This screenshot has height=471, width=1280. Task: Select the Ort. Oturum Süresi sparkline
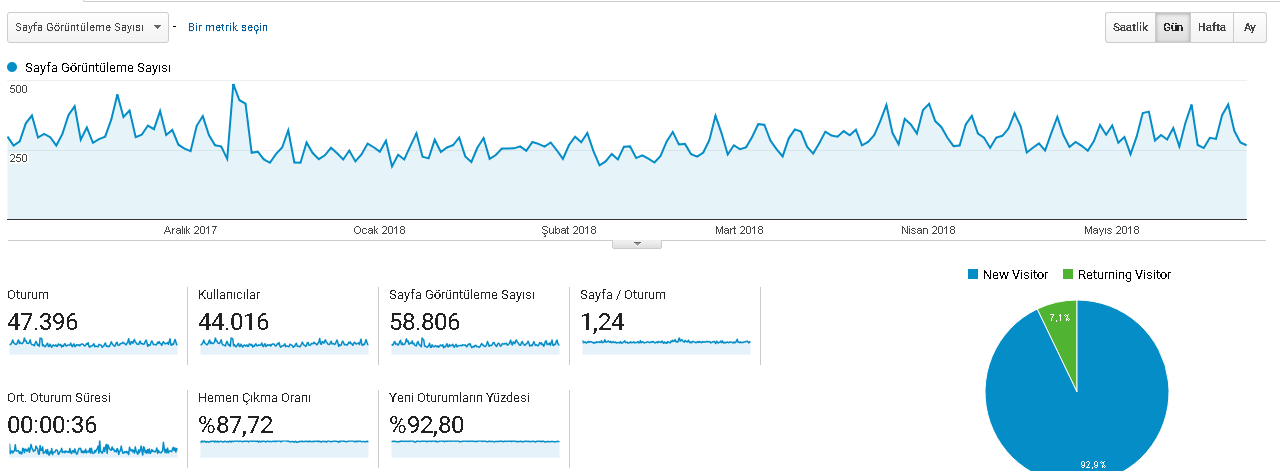click(93, 447)
